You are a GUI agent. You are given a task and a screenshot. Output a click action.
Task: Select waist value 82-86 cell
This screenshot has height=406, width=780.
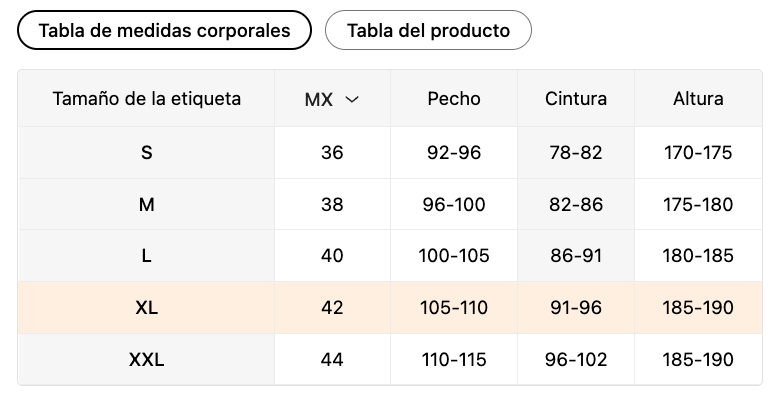click(x=576, y=205)
